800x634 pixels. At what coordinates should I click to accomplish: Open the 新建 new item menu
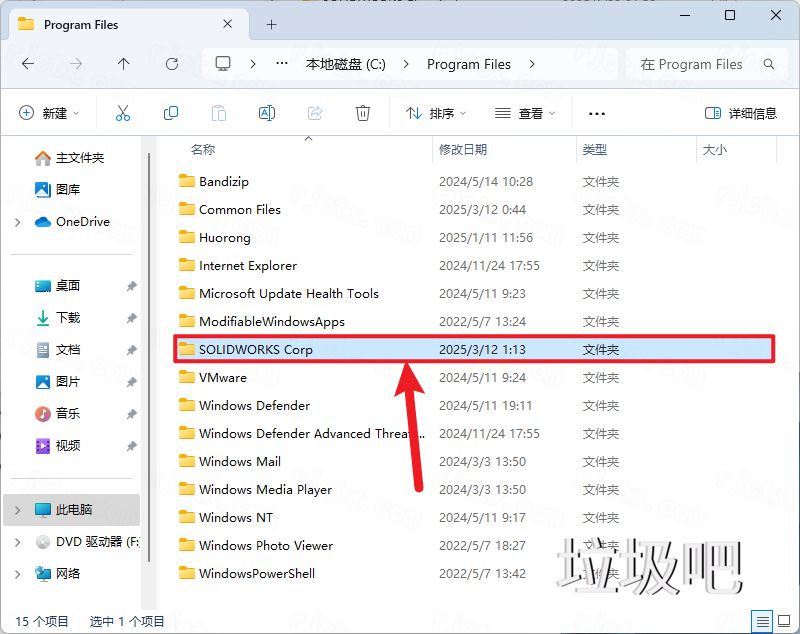(x=49, y=113)
